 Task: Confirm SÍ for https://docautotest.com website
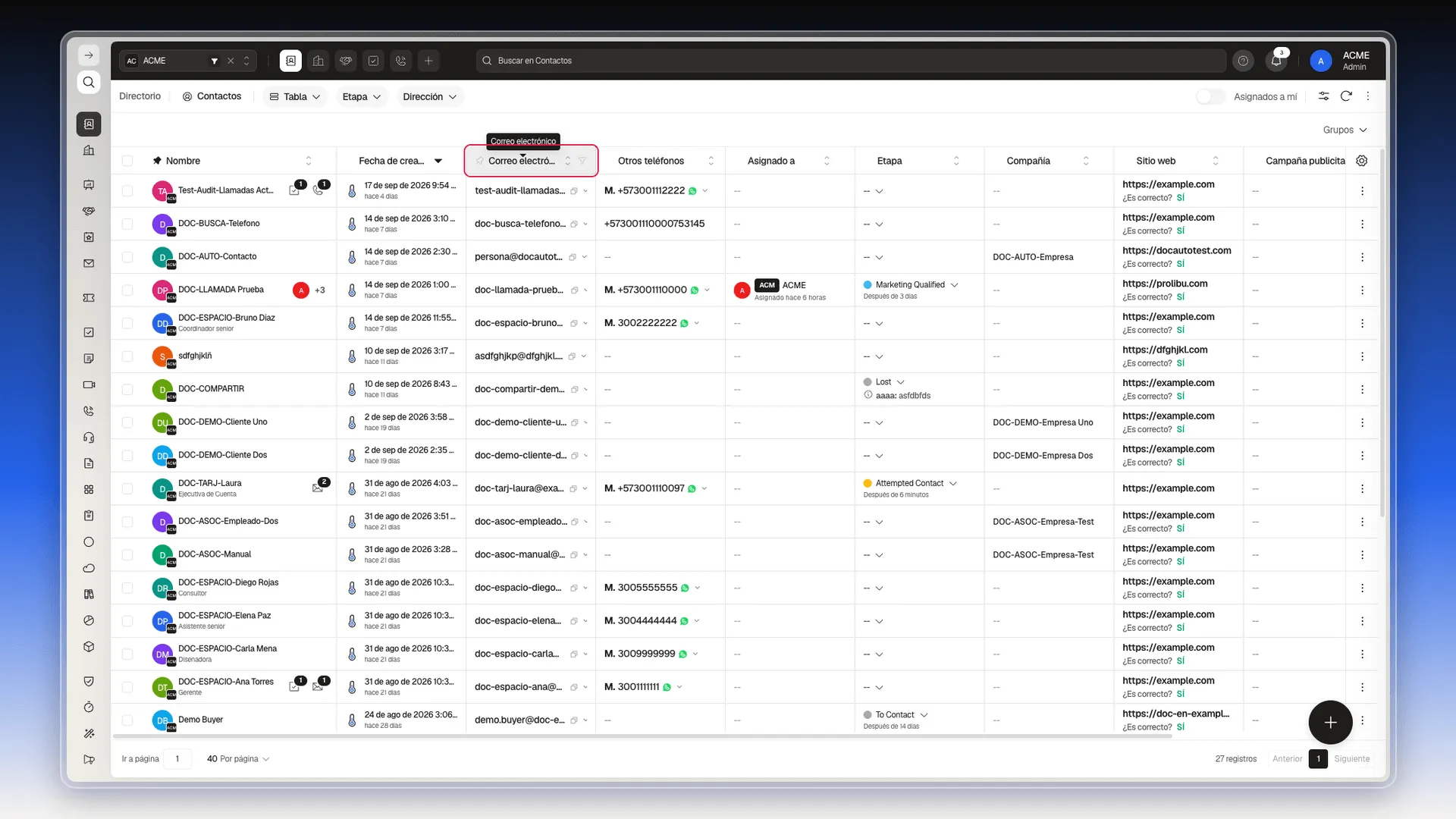pos(1181,264)
